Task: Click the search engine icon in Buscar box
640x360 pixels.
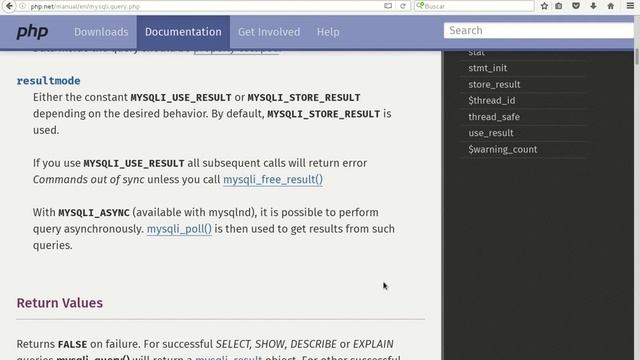Action: pyautogui.click(x=420, y=6)
